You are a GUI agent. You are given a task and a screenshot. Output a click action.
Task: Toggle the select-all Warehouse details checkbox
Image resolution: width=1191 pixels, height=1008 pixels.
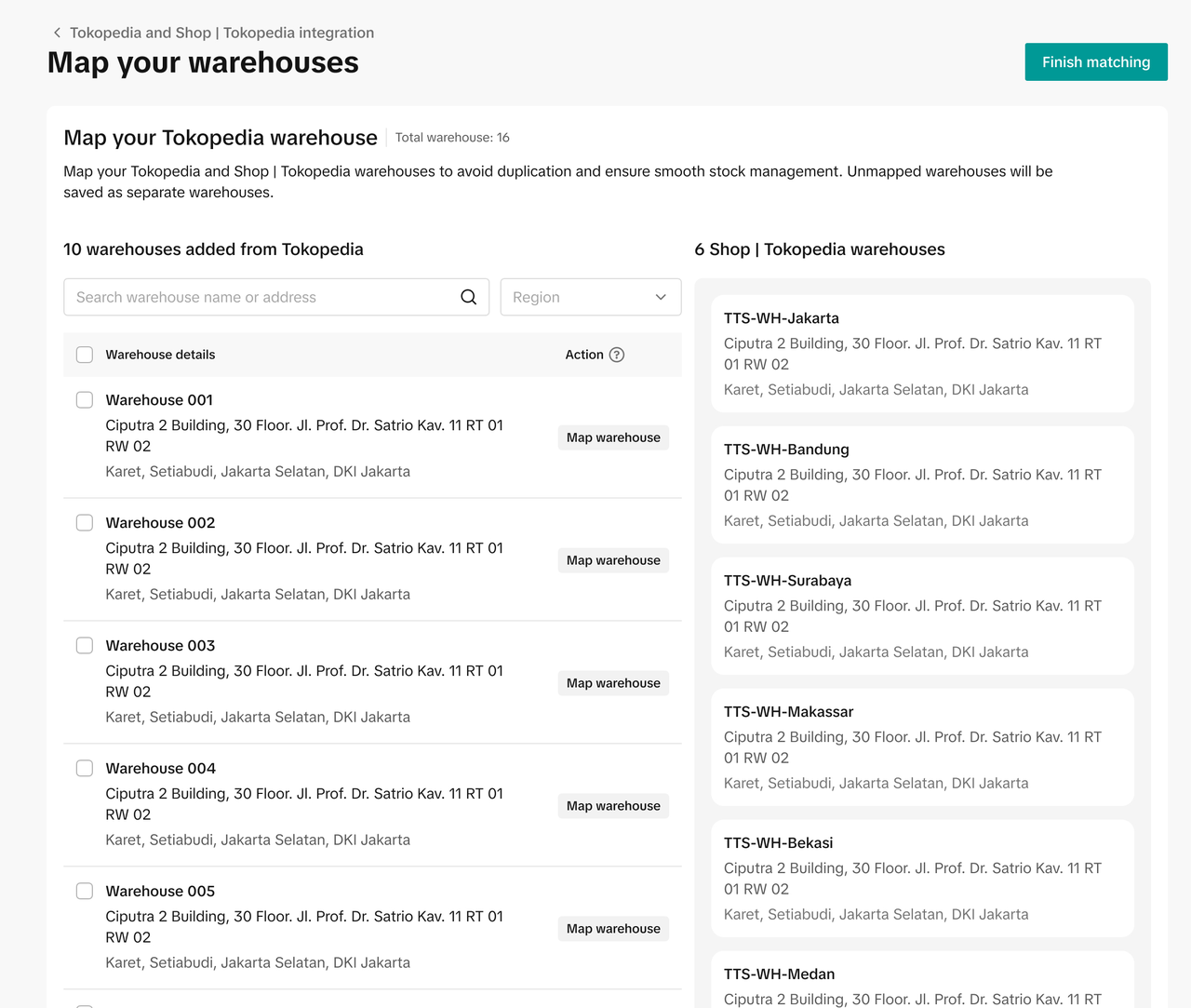(x=85, y=355)
